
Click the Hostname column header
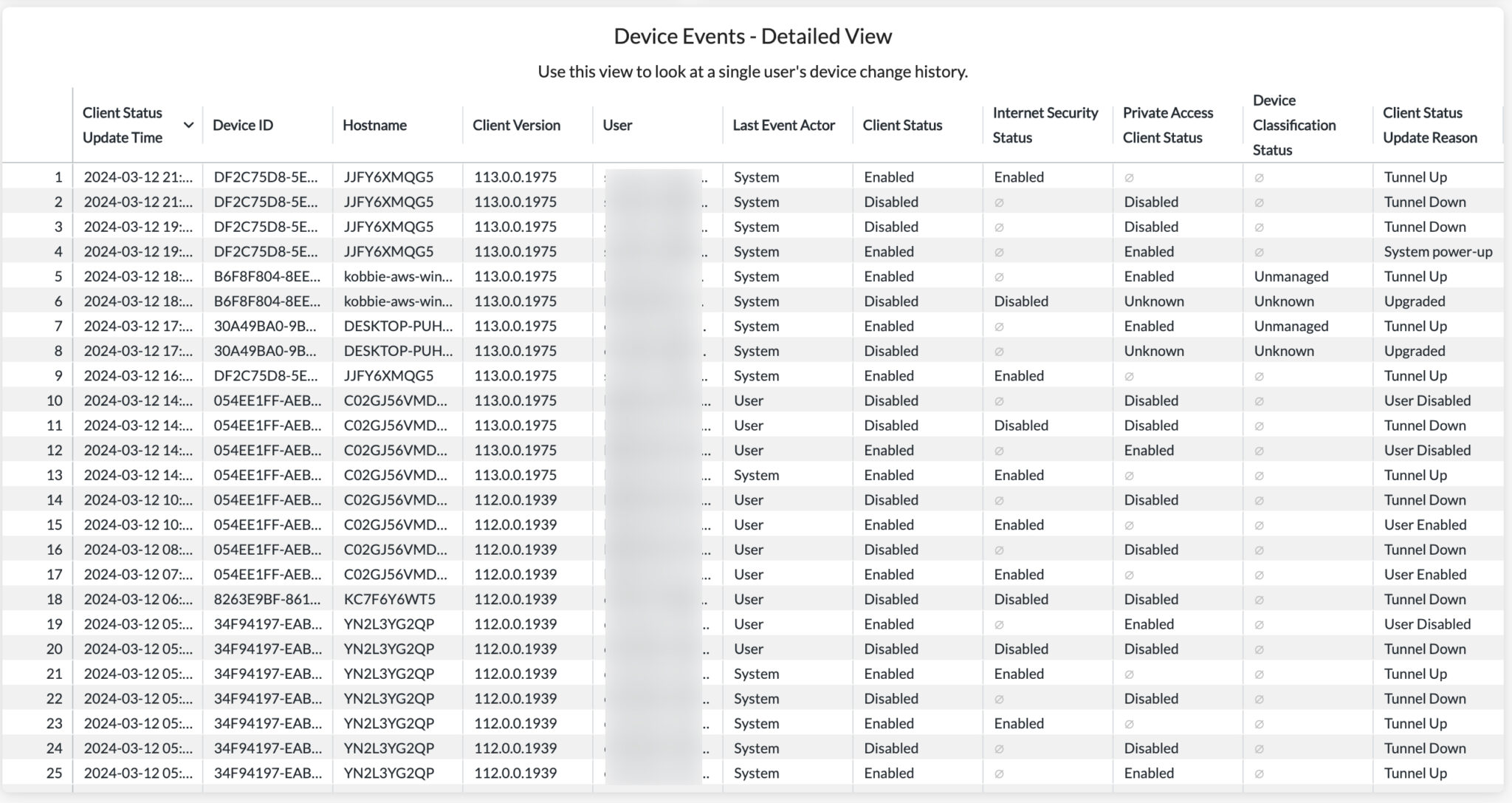pyautogui.click(x=375, y=125)
